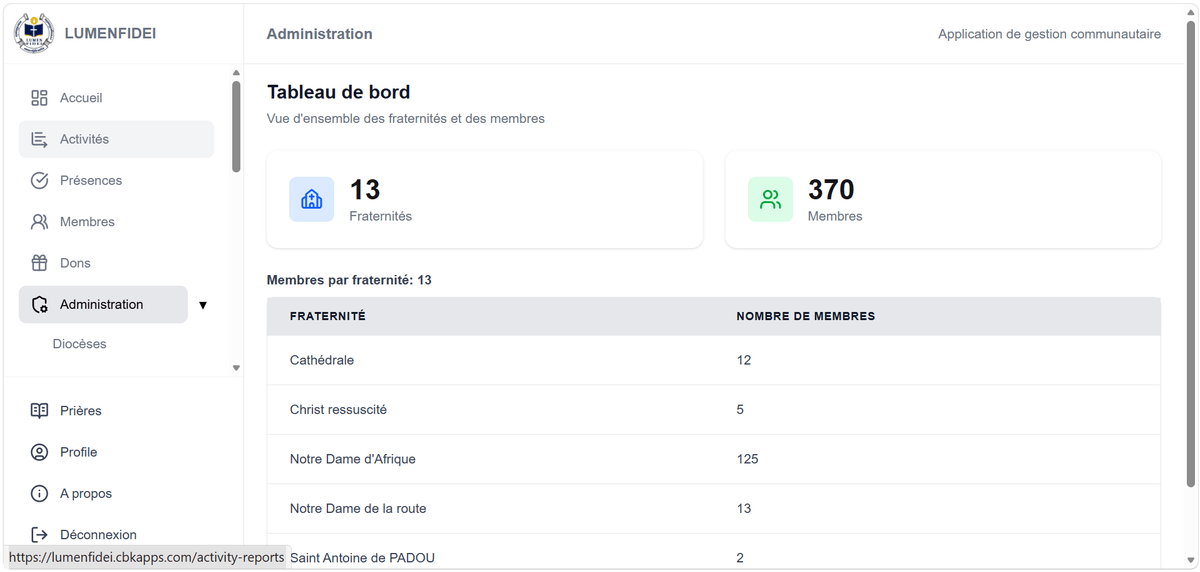Click 'Application de gestion communautaire' header text
This screenshot has height=572, width=1200.
1049,34
